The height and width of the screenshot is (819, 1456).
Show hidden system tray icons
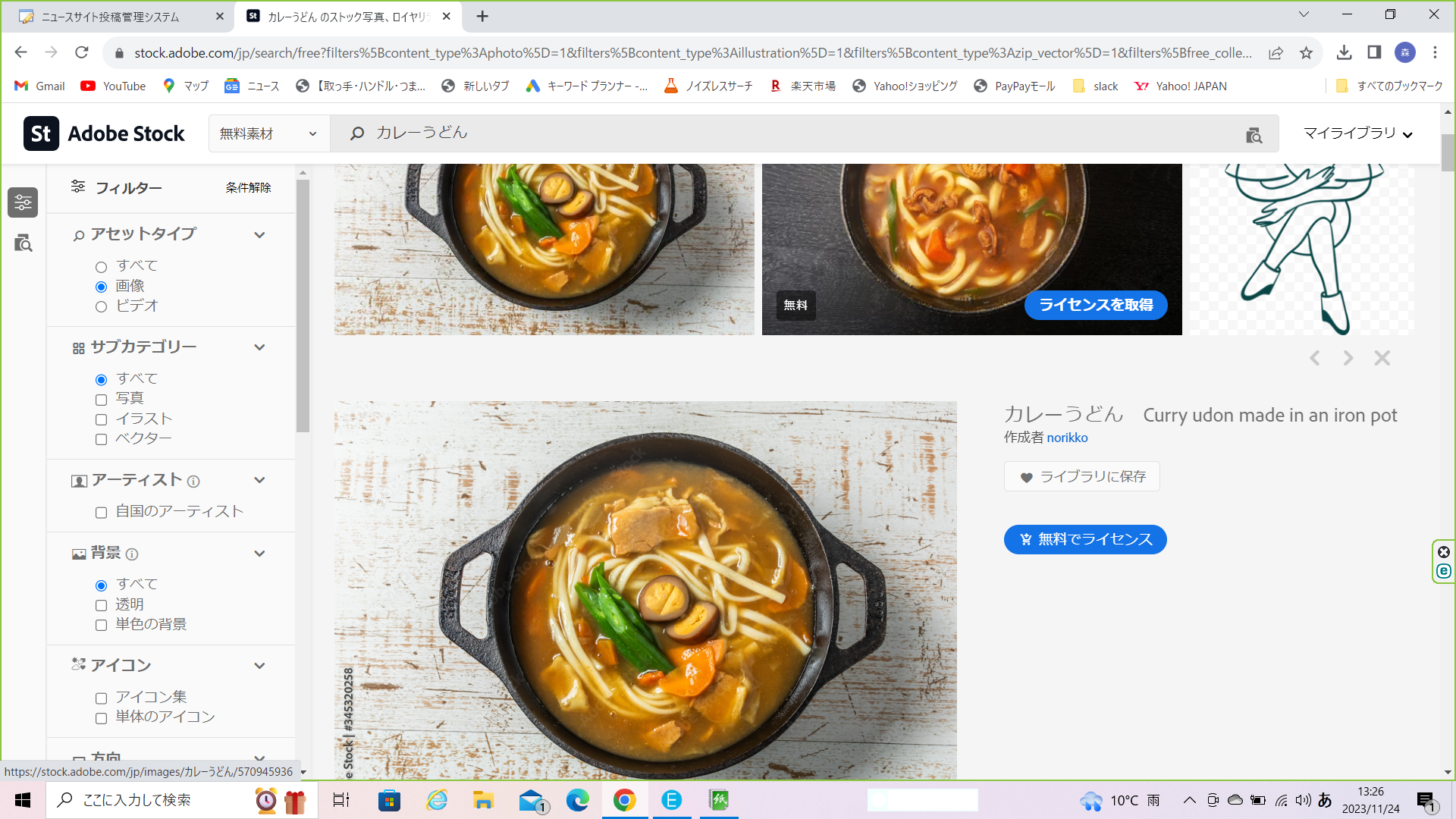[1189, 800]
